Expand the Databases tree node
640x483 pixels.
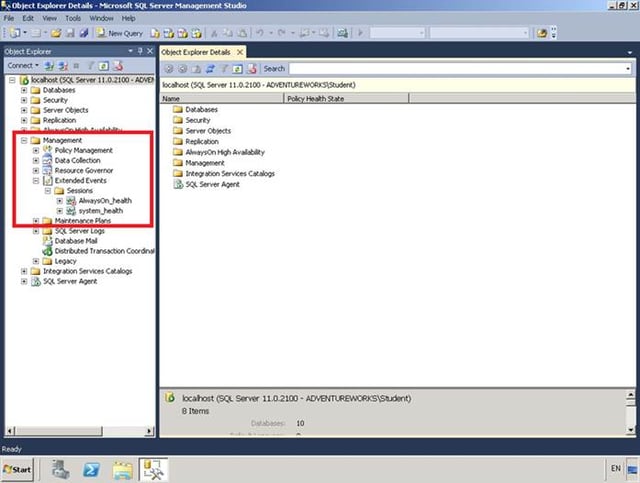24,90
